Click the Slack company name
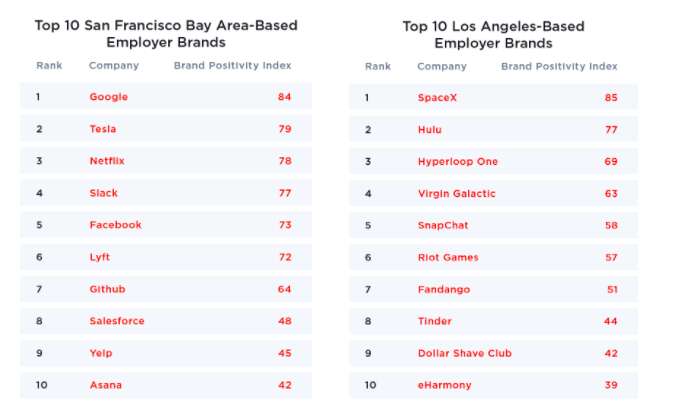The image size is (686, 419). click(x=103, y=193)
